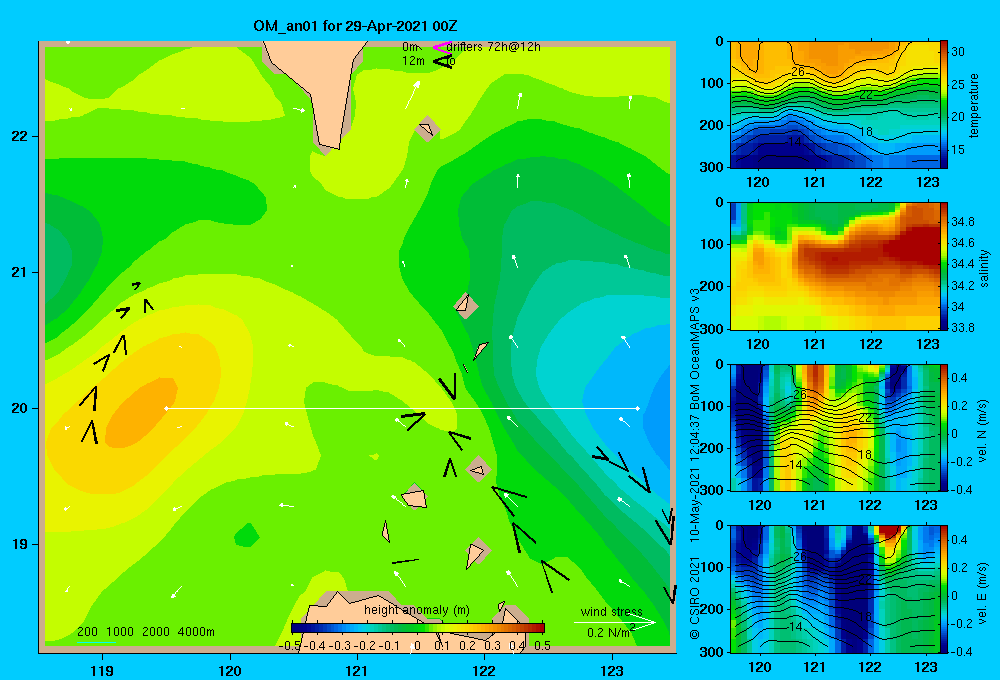Click the "34.8" tick on salinity scale
The image size is (1000, 680).
point(963,222)
